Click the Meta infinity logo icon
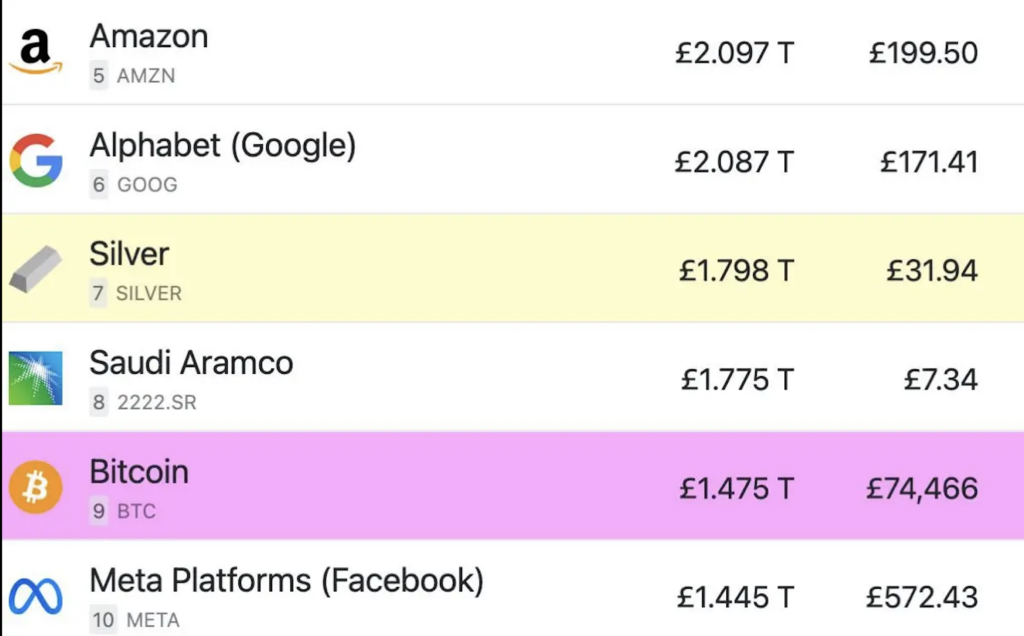This screenshot has width=1024, height=636. point(36,596)
